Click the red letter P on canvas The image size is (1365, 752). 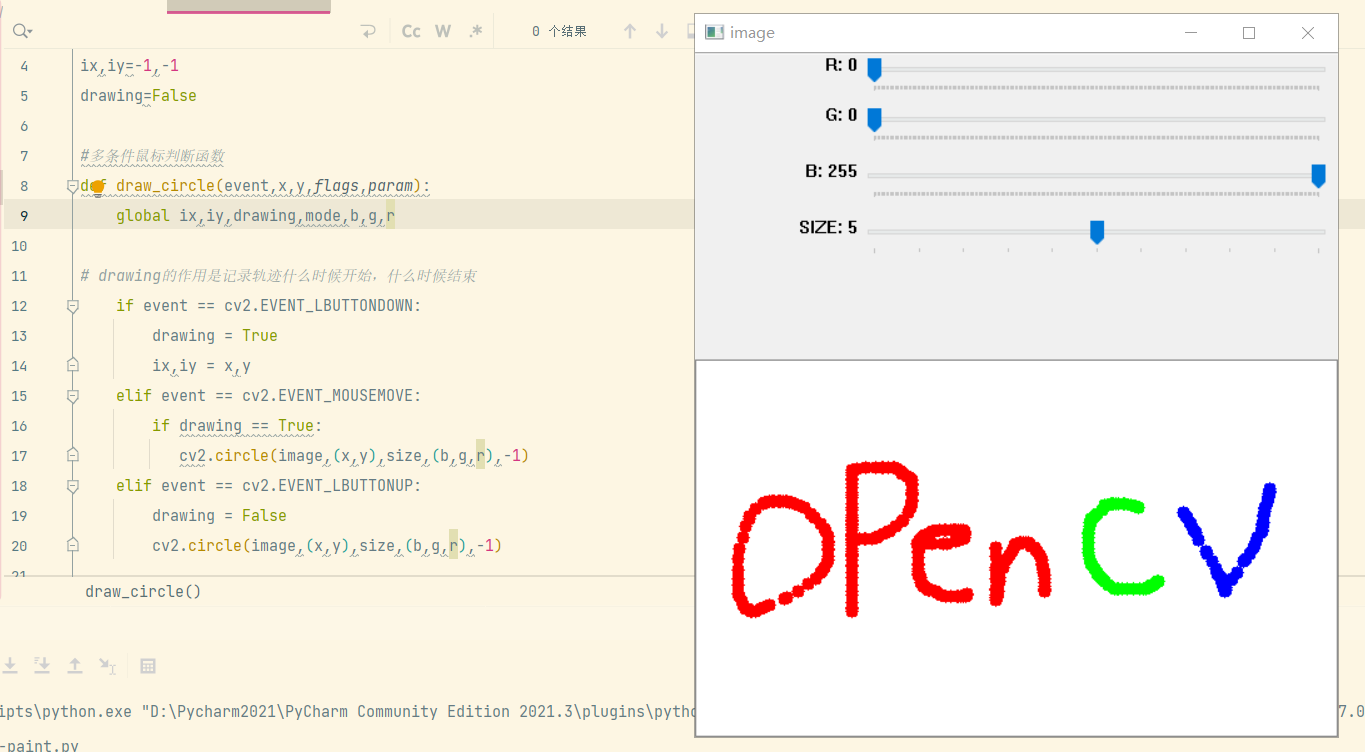880,538
